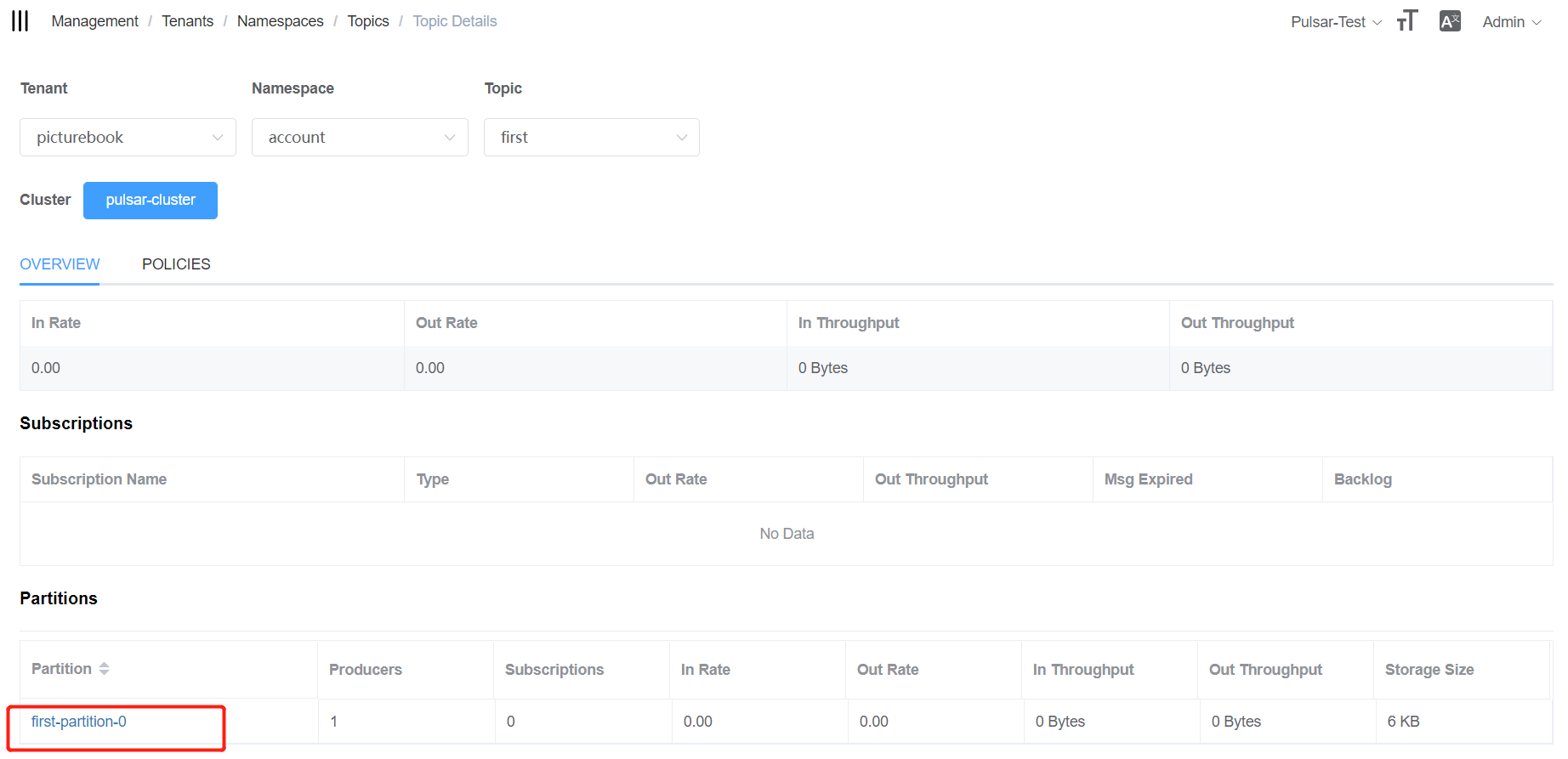Go to Topics breadcrumb

pyautogui.click(x=368, y=21)
